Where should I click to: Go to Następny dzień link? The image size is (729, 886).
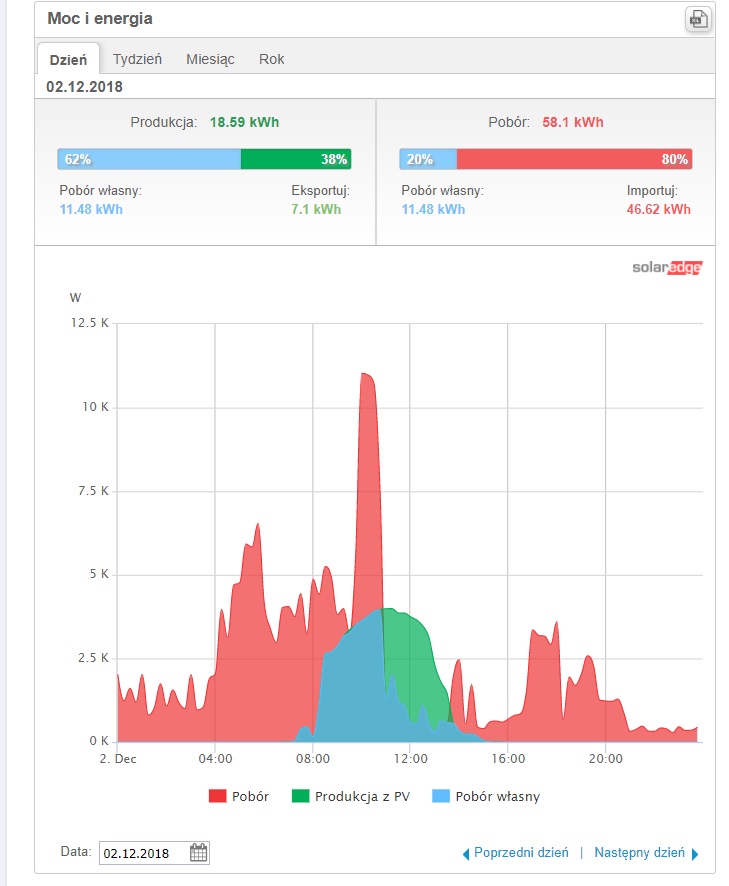click(639, 853)
